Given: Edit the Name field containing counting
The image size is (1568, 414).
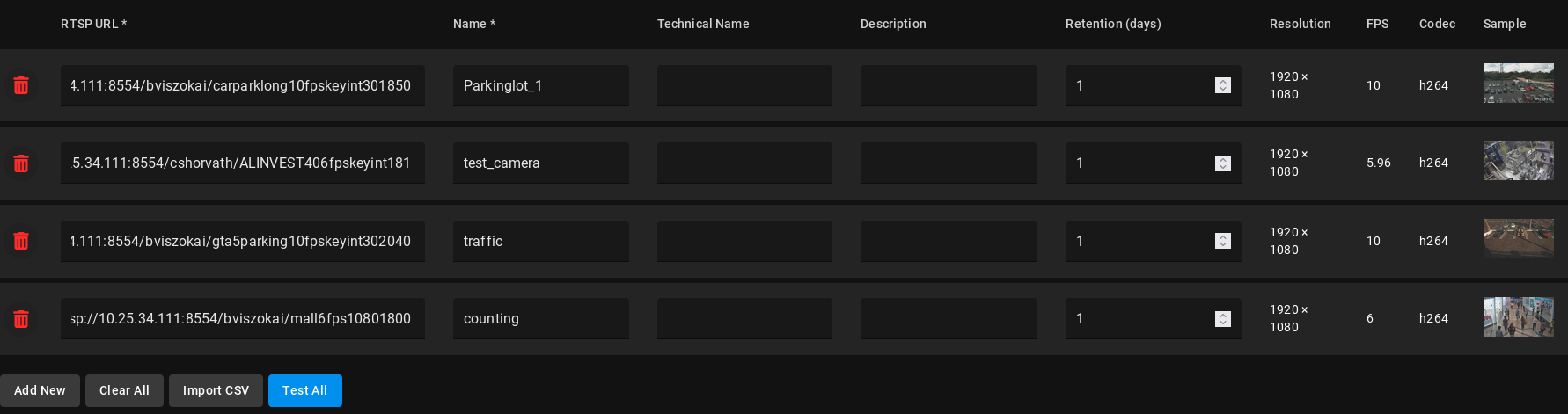Looking at the screenshot, I should point(540,318).
